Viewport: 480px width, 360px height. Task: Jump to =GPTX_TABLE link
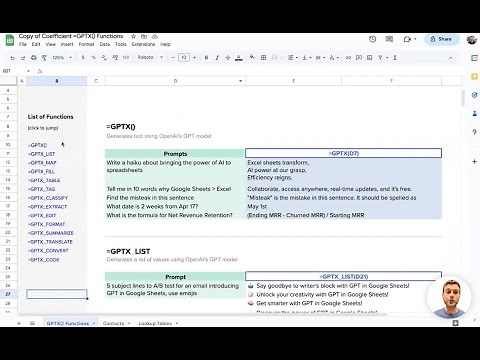coord(44,180)
